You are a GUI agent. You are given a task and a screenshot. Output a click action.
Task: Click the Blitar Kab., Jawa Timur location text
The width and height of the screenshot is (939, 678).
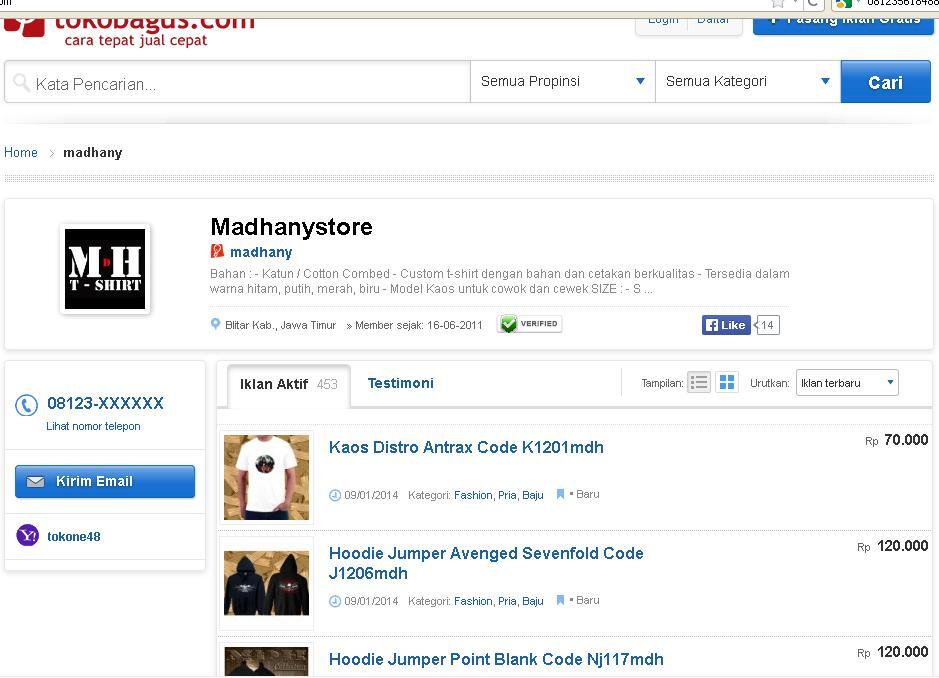280,325
